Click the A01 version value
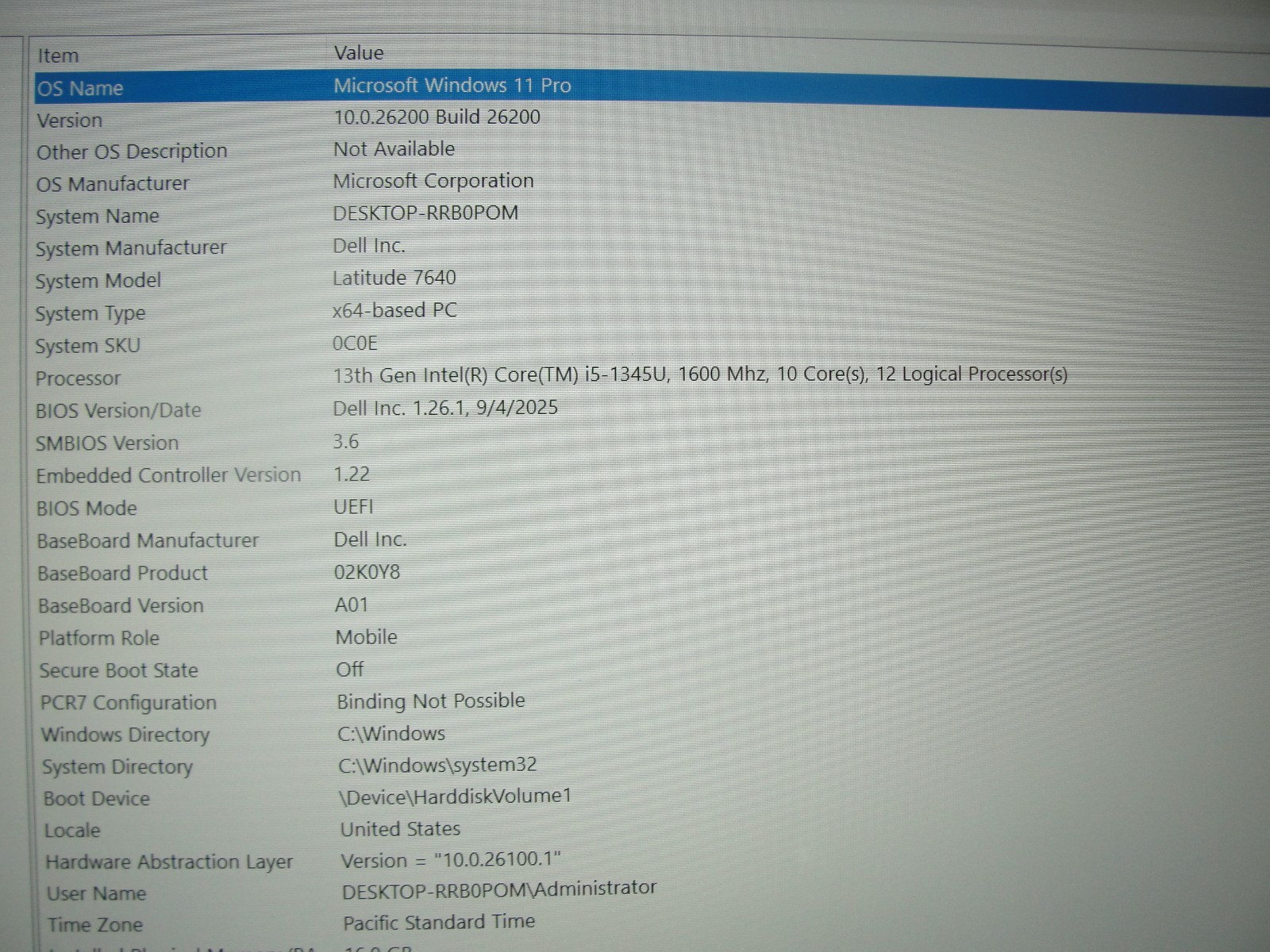Screen dimensions: 1270x952 (x=352, y=605)
